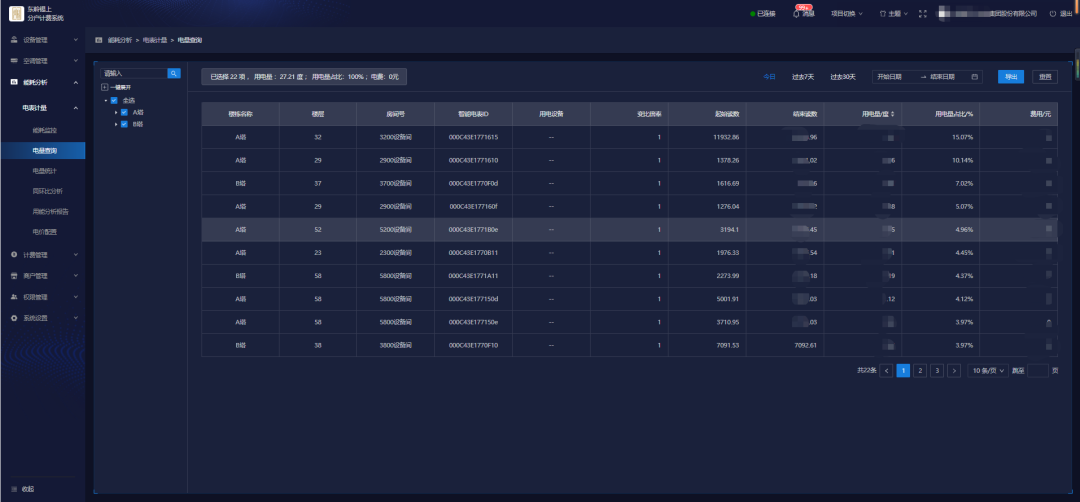Click the 商户管理 sidebar icon

14,276
